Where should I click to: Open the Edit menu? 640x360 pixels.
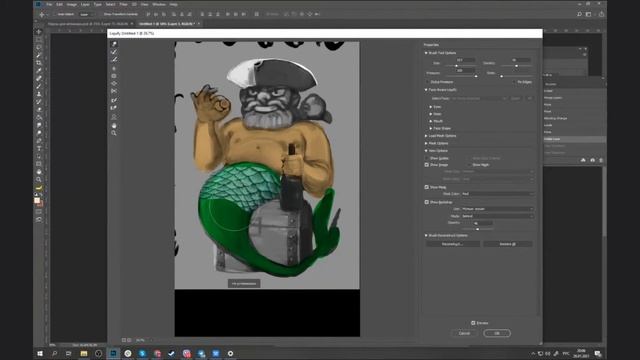[x=60, y=4]
